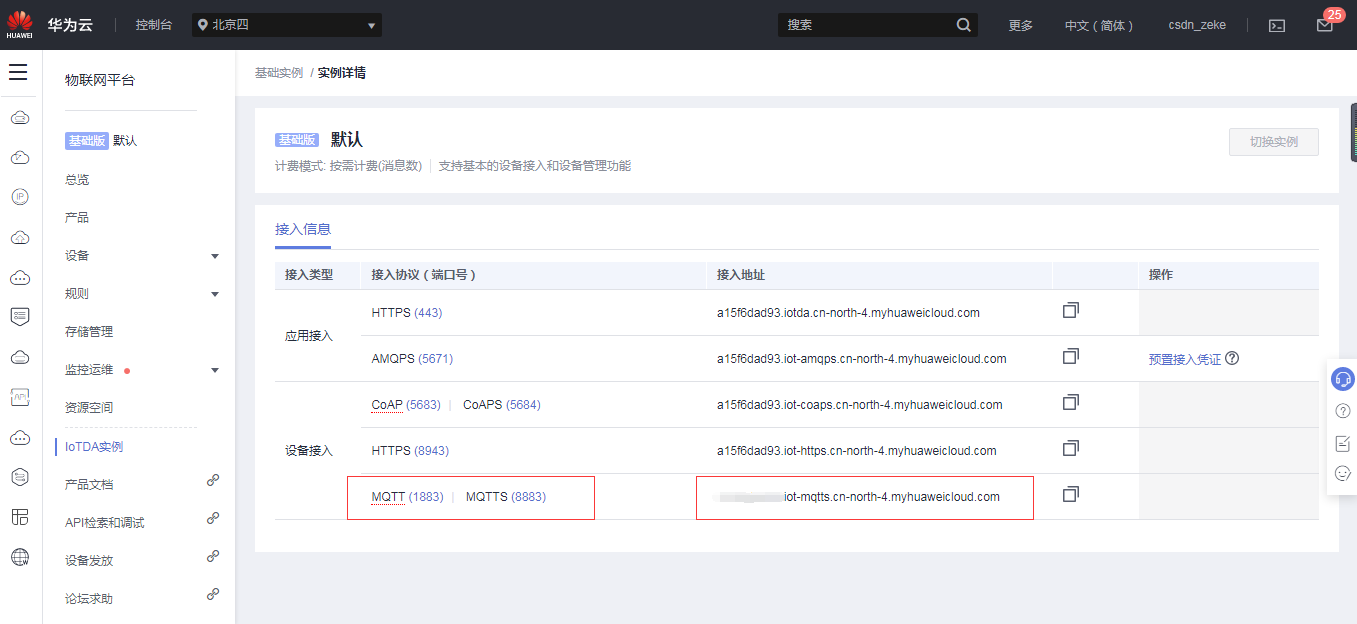The image size is (1357, 624).
Task: Open 产品文档 link in sidebar
Action: coord(89,485)
